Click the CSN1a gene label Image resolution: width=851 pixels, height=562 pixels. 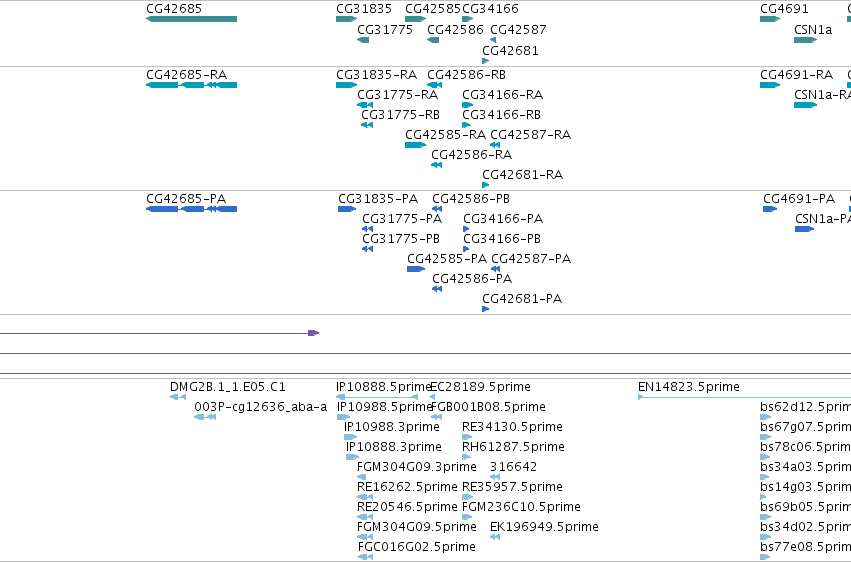(x=812, y=30)
